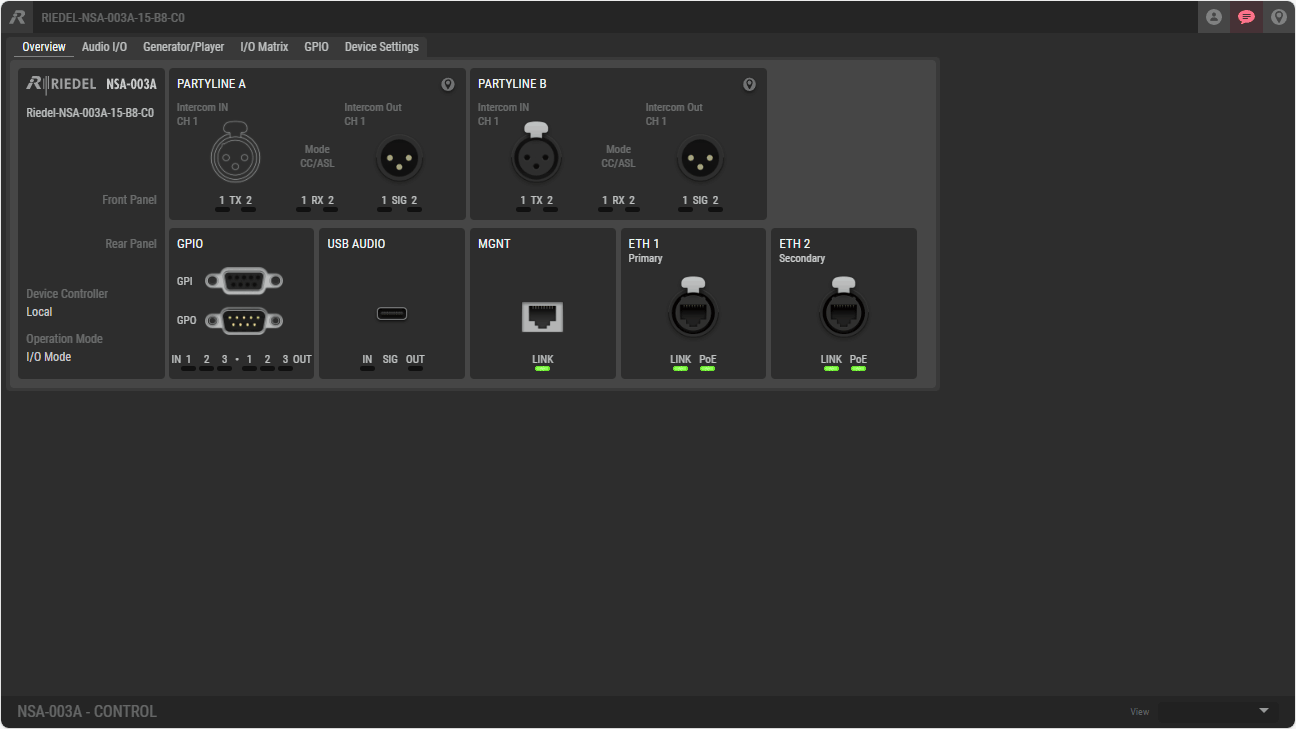Viewport: 1296px width, 729px height.
Task: Open the View dropdown in the footer
Action: point(1218,711)
